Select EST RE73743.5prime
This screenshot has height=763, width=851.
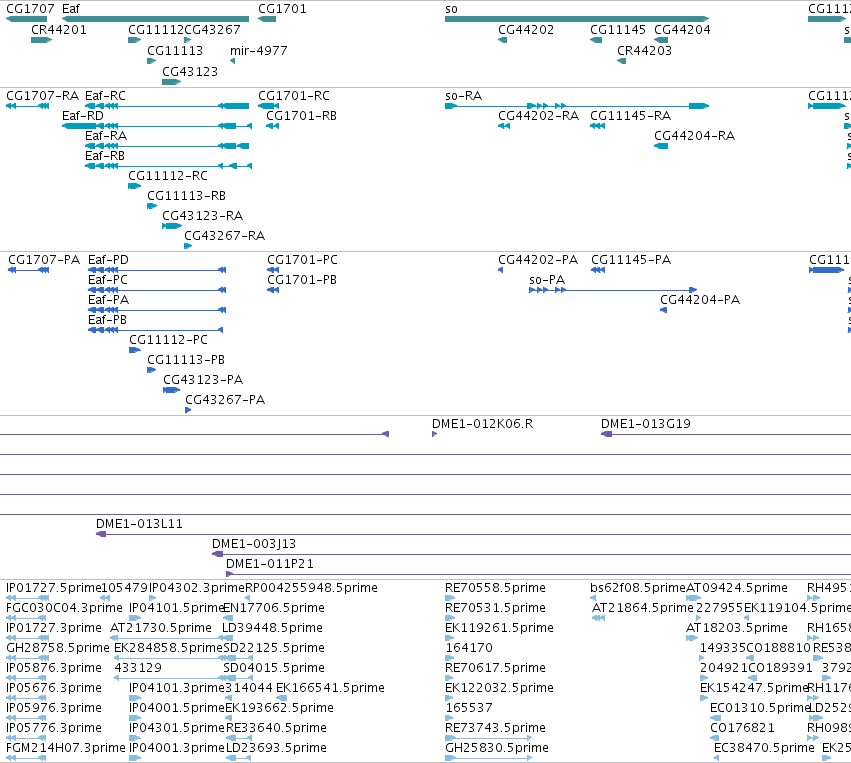(496, 728)
